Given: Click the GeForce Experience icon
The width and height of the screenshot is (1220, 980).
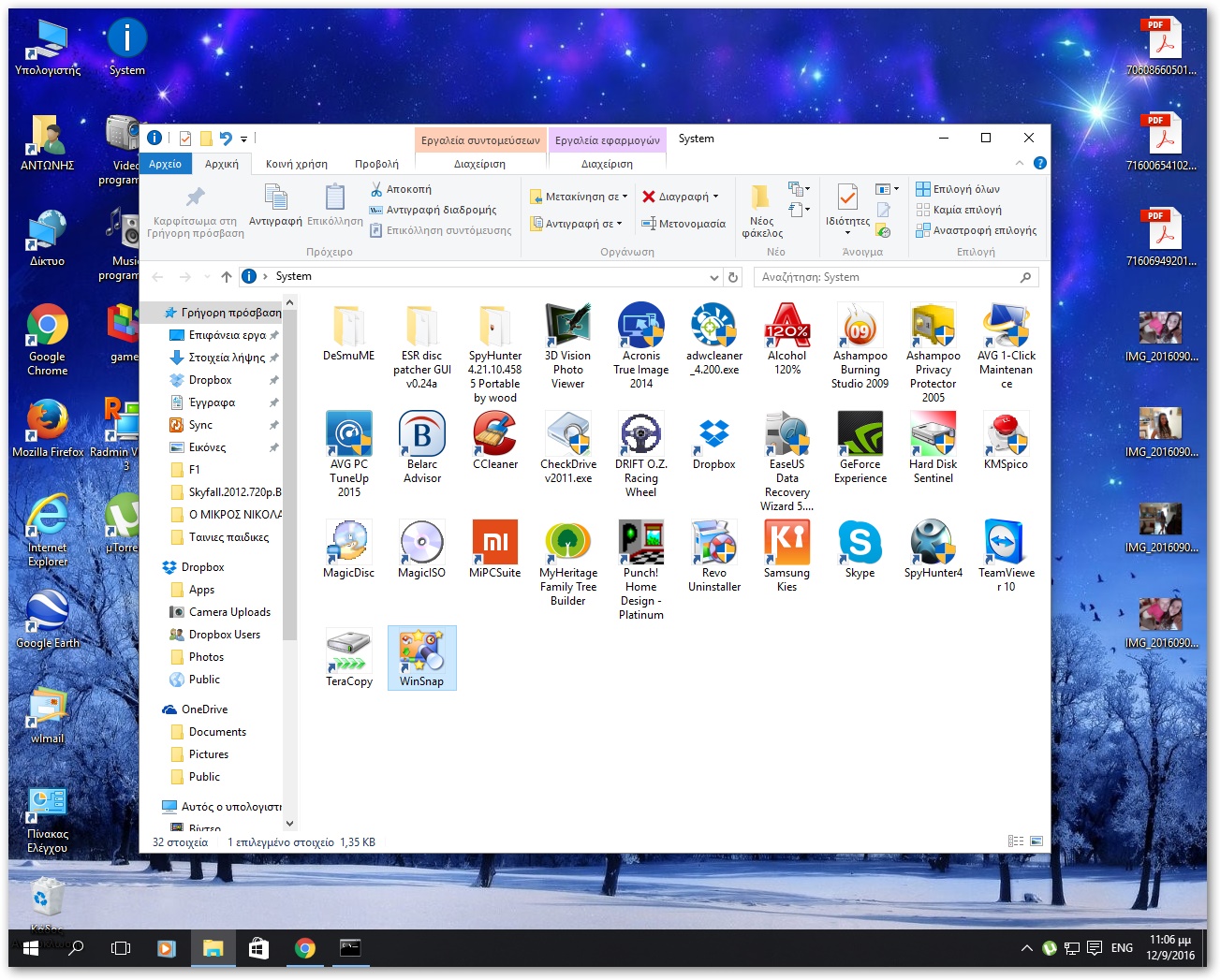Looking at the screenshot, I should 860,435.
